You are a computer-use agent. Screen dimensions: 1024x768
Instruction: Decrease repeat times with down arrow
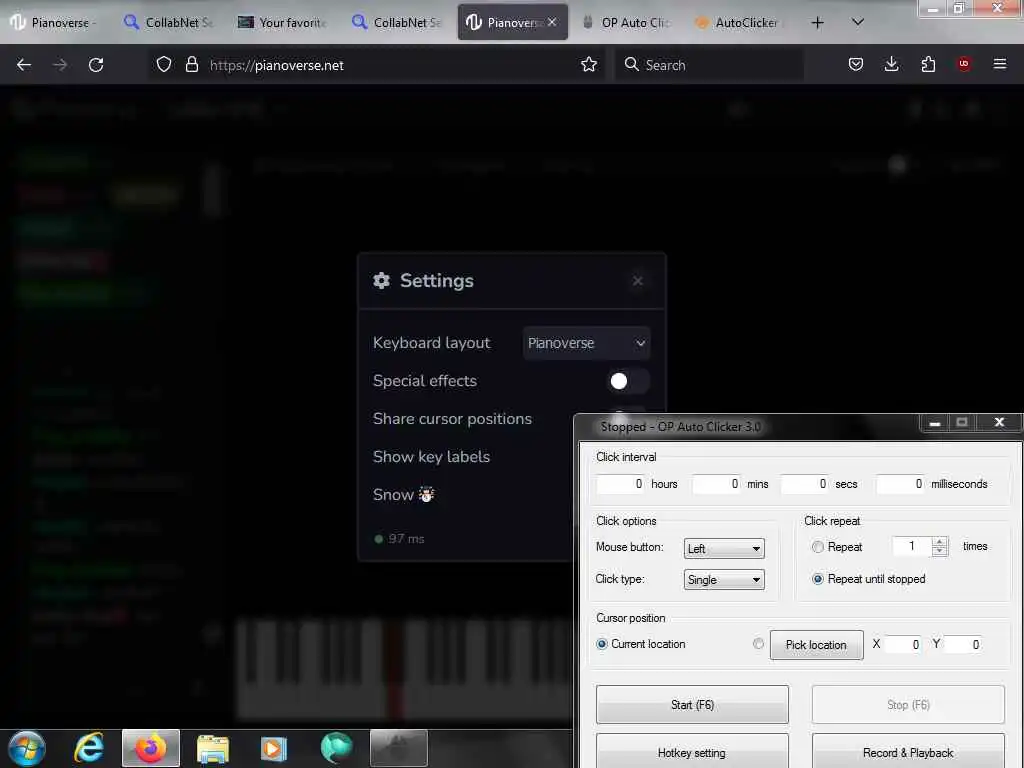tap(940, 551)
